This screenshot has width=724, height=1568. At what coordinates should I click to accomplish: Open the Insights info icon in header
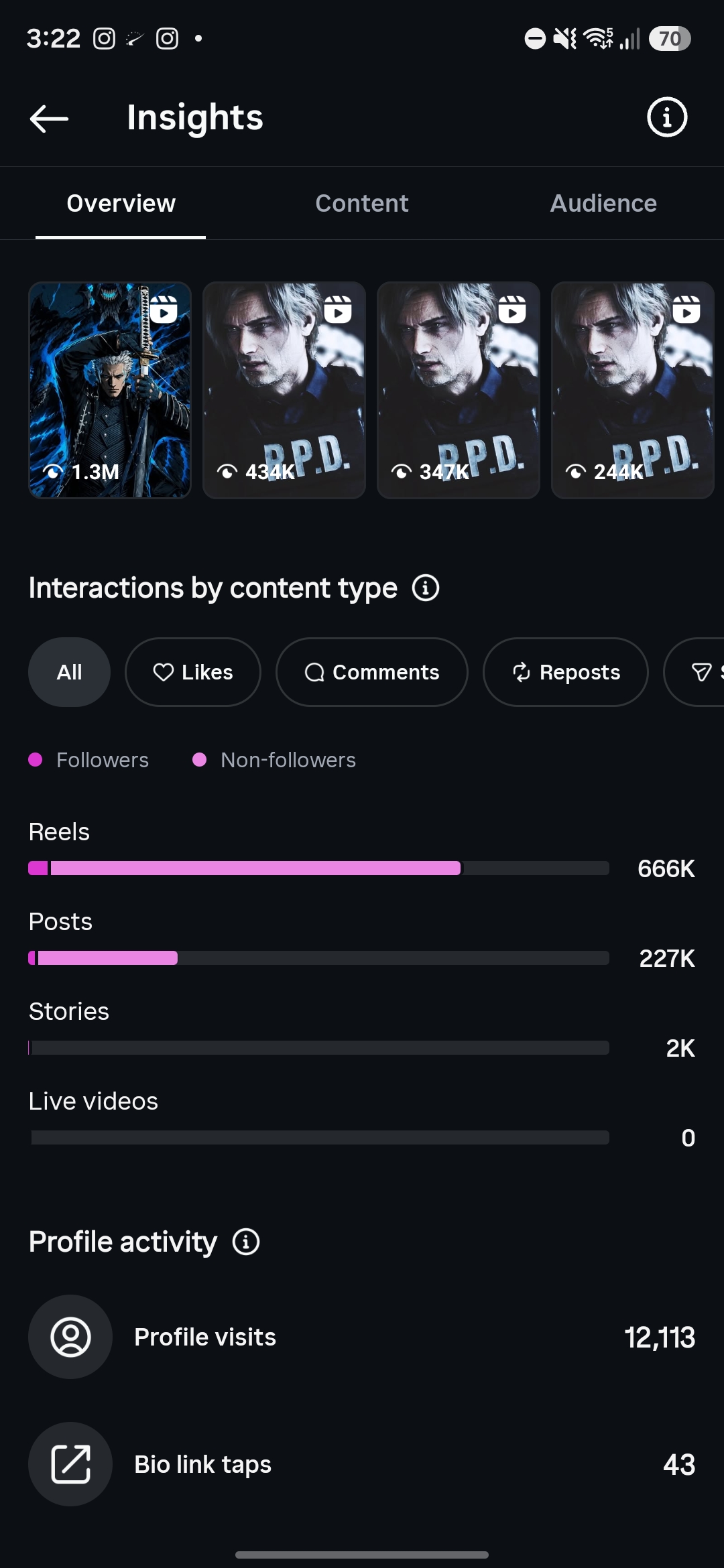(666, 117)
